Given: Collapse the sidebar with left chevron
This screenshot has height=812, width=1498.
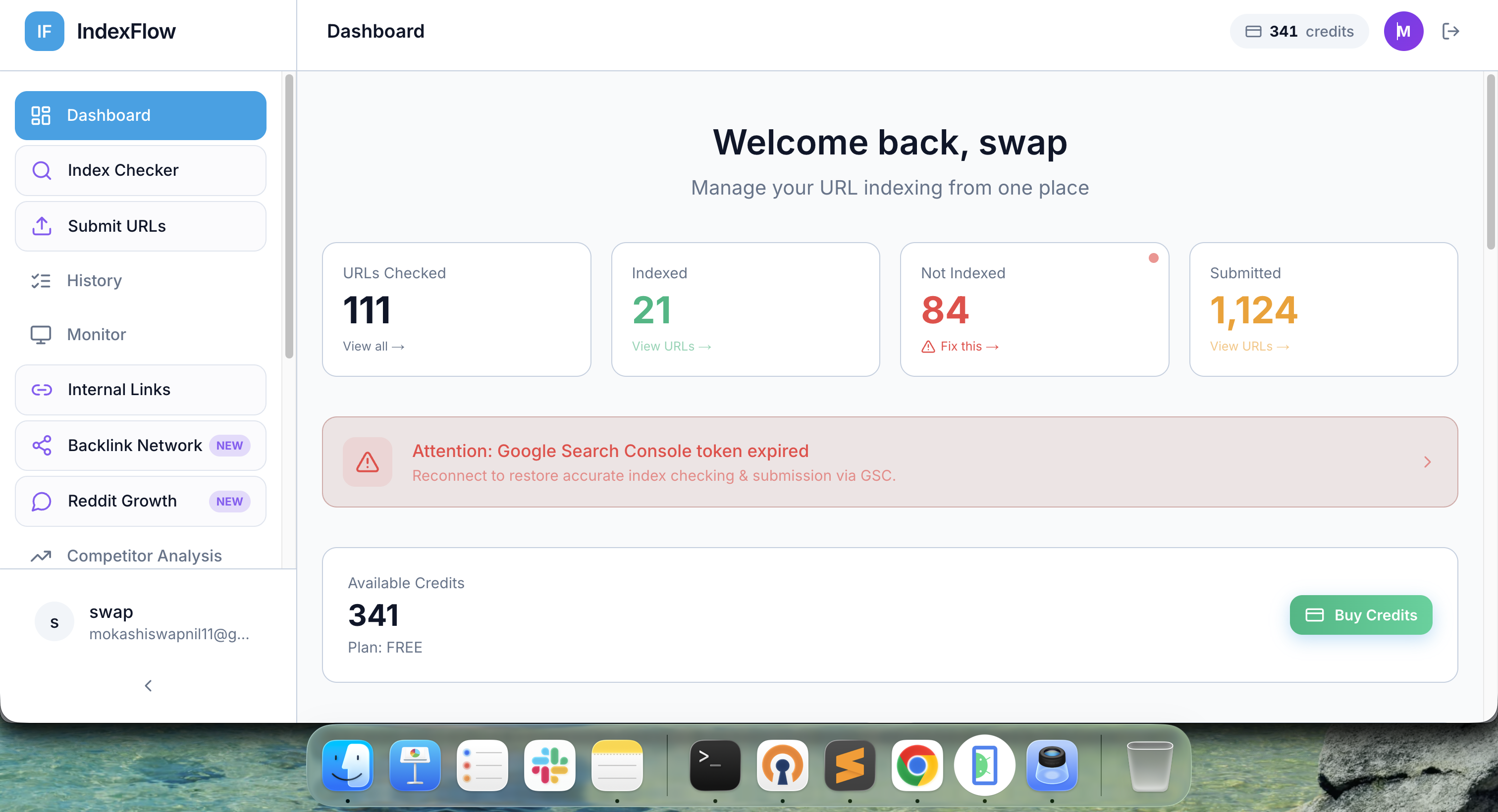Looking at the screenshot, I should 148,686.
